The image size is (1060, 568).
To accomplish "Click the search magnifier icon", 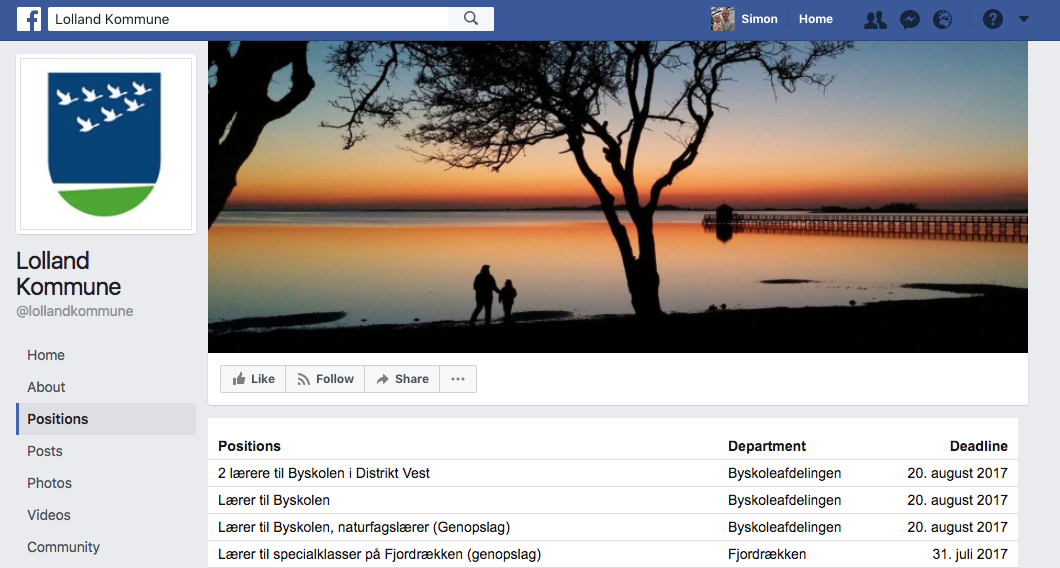I will point(472,19).
